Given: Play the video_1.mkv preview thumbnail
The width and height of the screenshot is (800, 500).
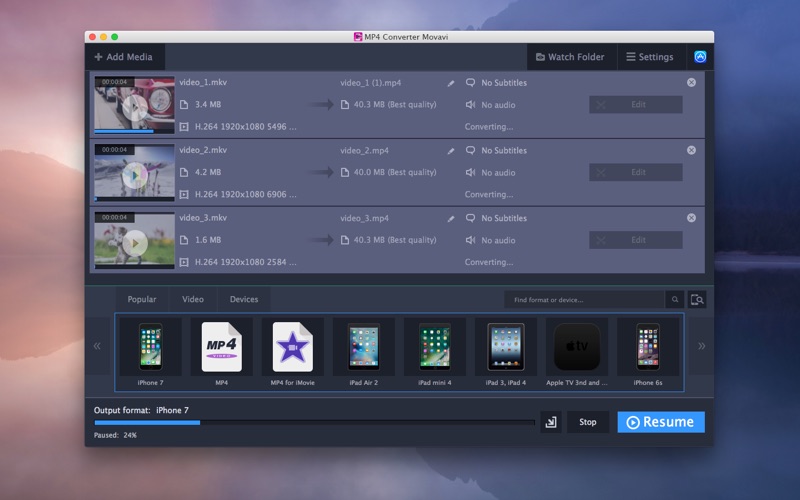Looking at the screenshot, I should (x=135, y=108).
